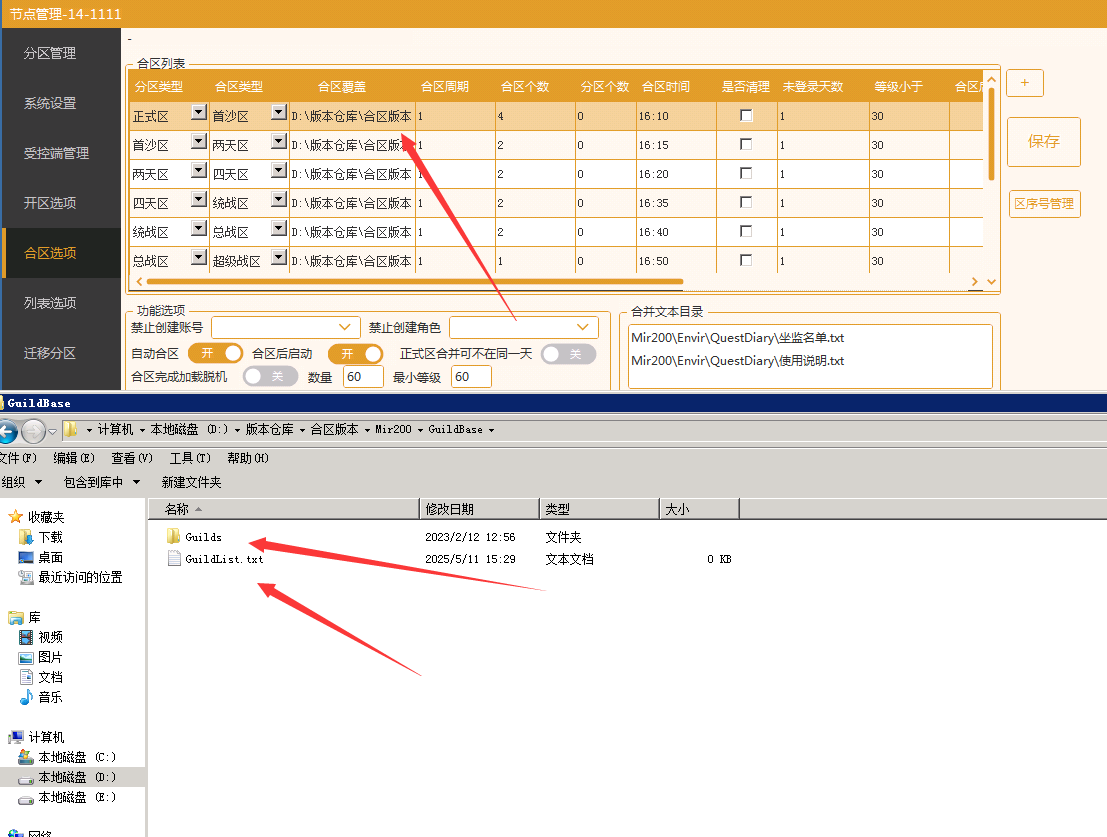Click the table's horizontal scrollbar

420,282
